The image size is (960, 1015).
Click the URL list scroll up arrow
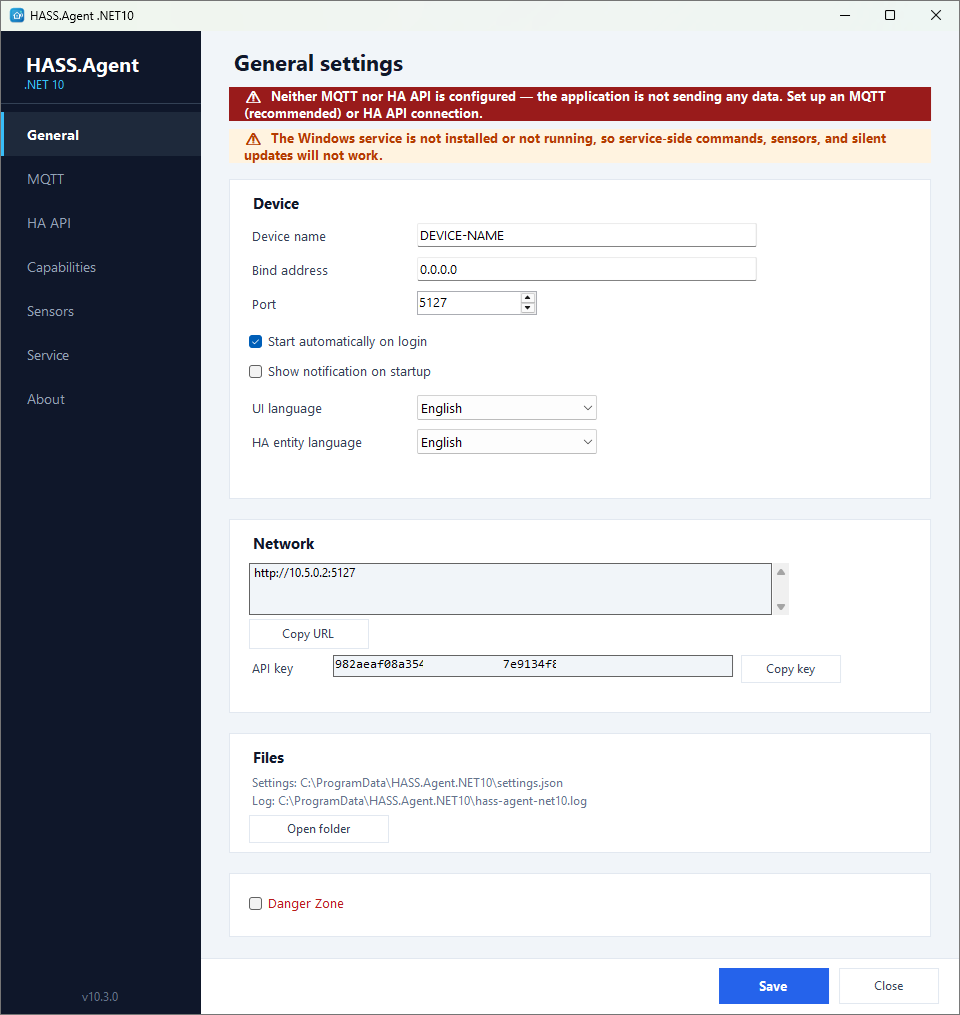coord(781,572)
